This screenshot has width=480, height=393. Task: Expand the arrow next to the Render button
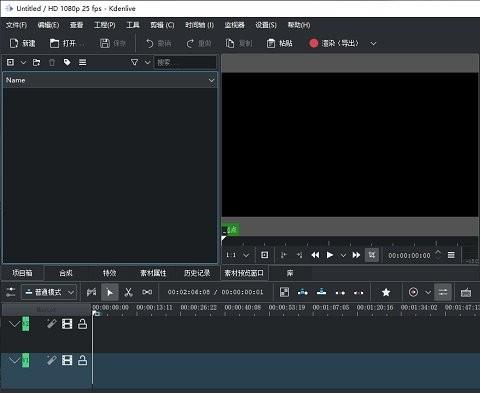[373, 44]
